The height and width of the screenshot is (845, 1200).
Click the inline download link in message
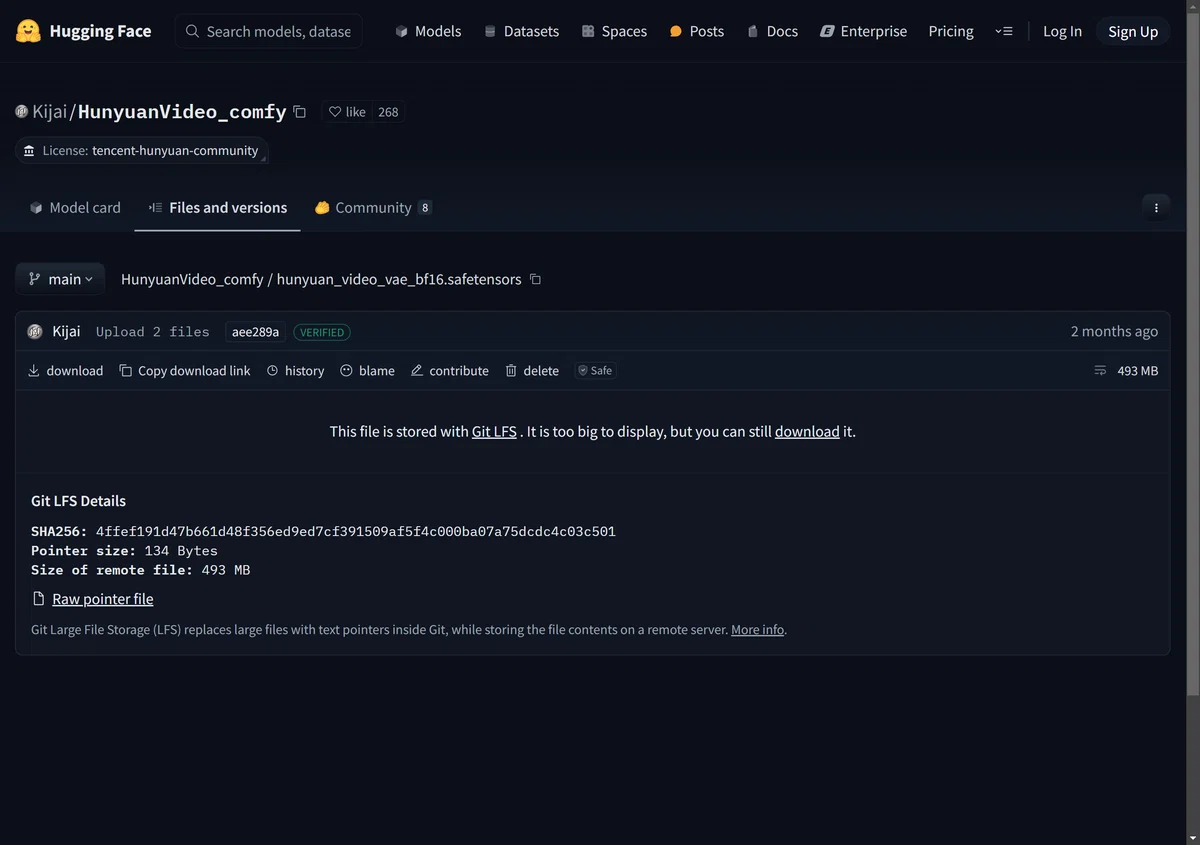807,432
